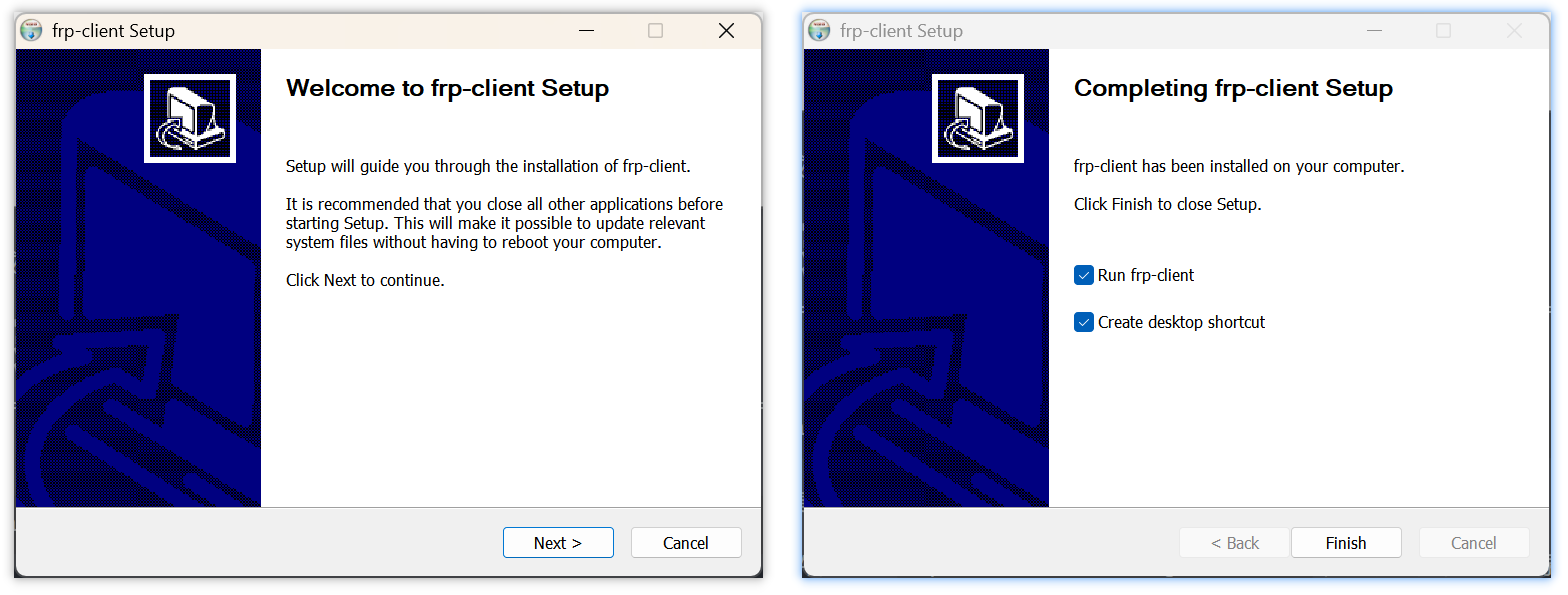Viewport: 1568px width, 595px height.
Task: Click the greyed X on the Completing window
Action: (1514, 31)
